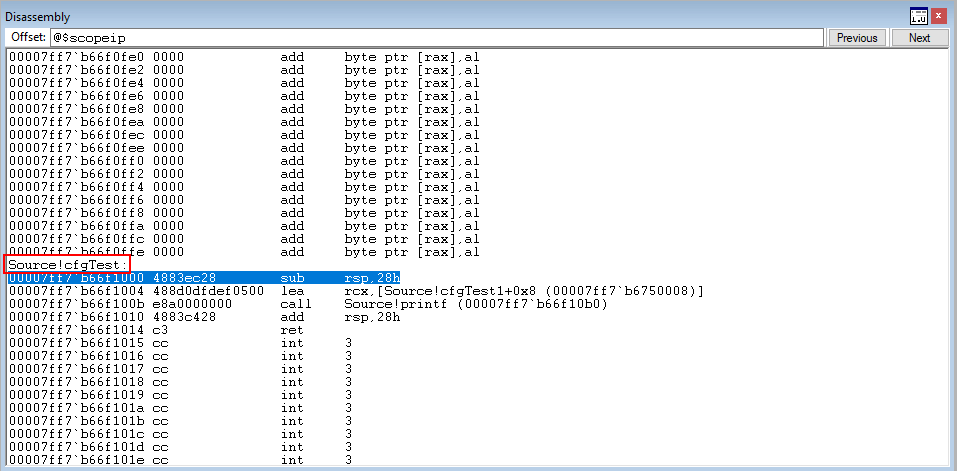Screen dimensions: 957x471
Task: Select the line at address b66f0ffc
Action: pyautogui.click(x=244, y=239)
